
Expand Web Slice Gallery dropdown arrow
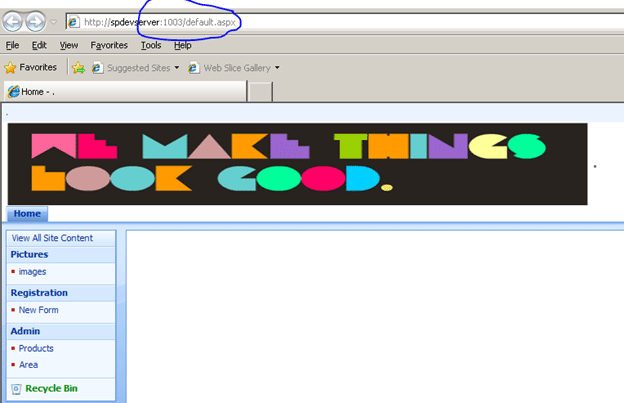coord(277,68)
